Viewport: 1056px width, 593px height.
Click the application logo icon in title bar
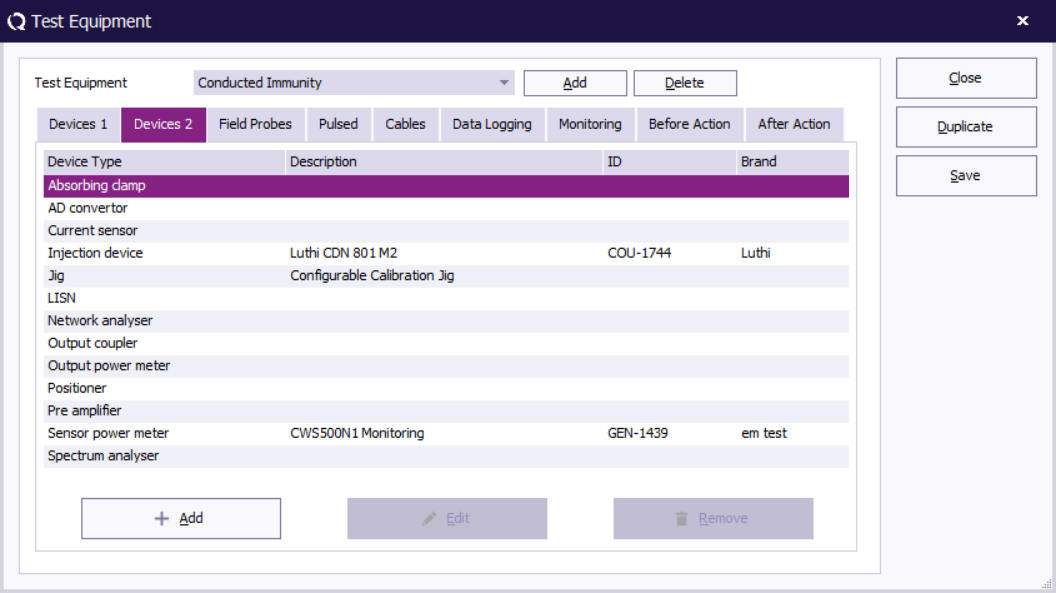tap(16, 22)
